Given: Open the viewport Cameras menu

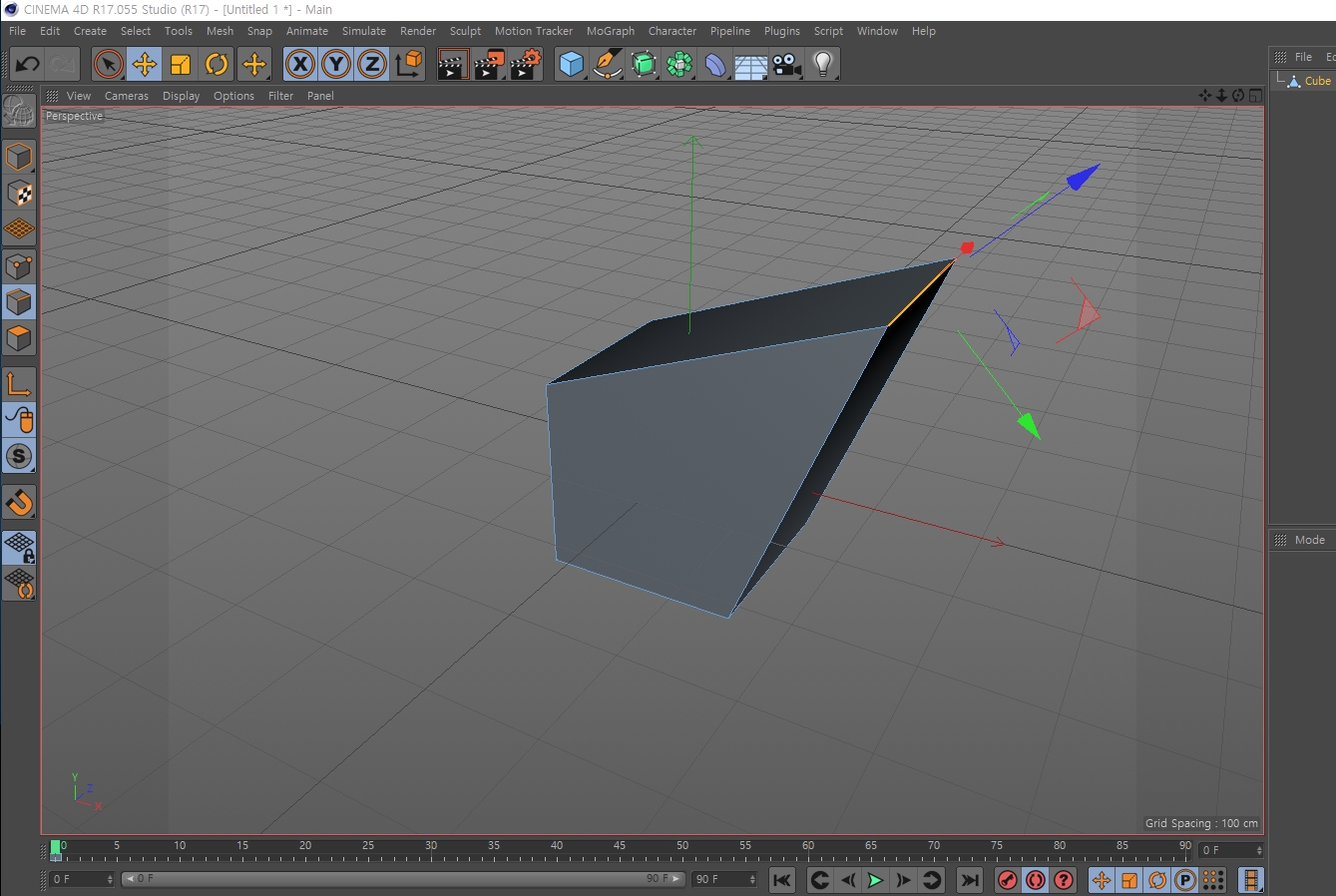Looking at the screenshot, I should pyautogui.click(x=126, y=96).
